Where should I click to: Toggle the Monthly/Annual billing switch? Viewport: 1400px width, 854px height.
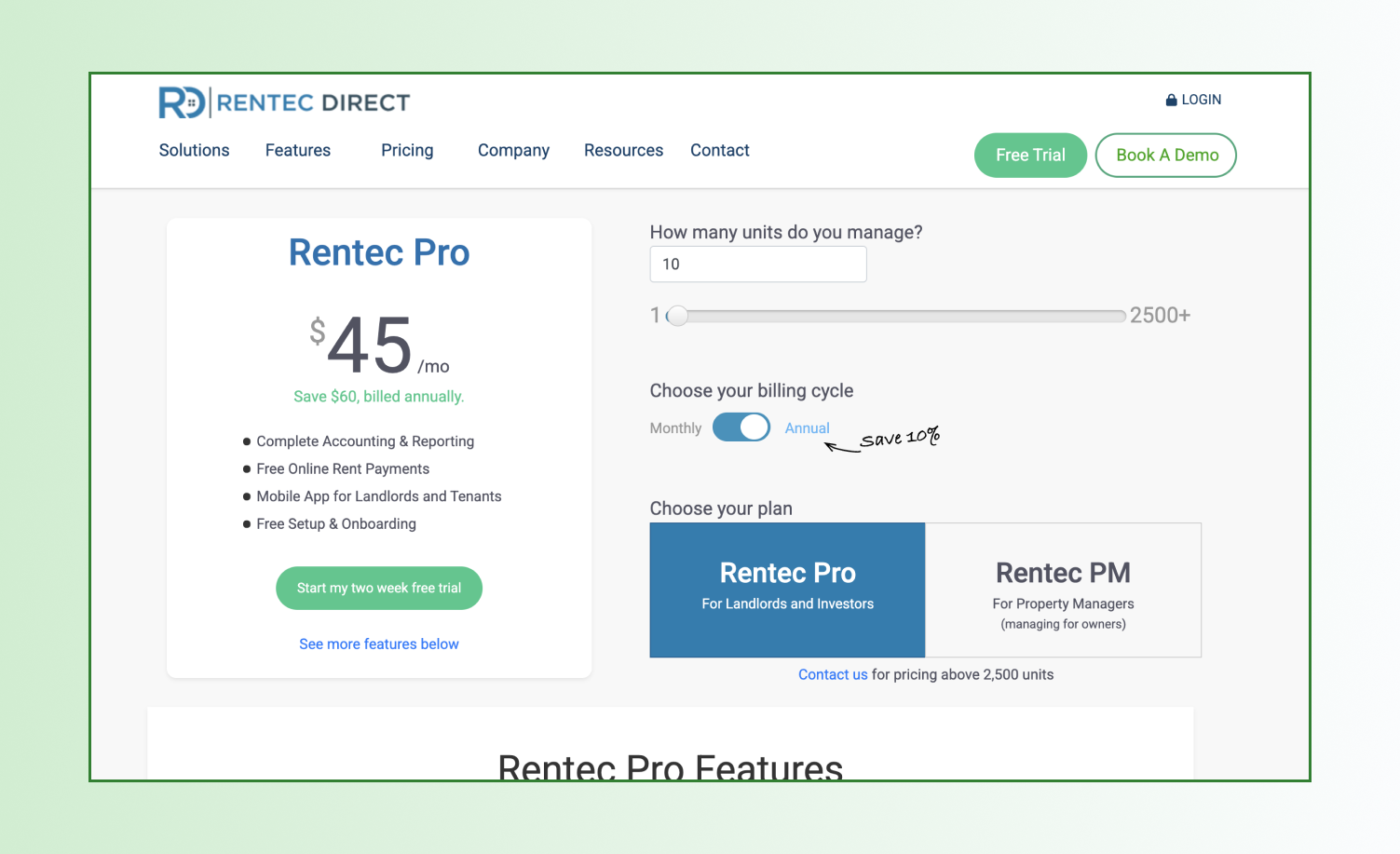click(741, 427)
